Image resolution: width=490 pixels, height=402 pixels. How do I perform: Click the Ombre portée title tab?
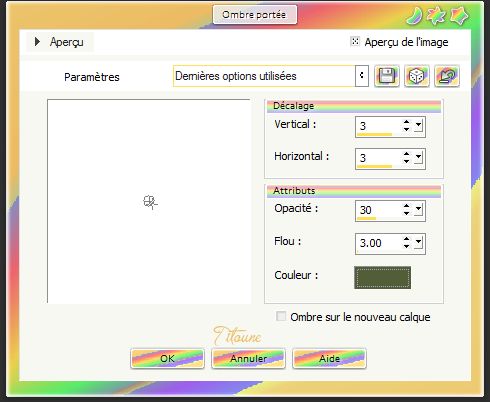(x=255, y=15)
